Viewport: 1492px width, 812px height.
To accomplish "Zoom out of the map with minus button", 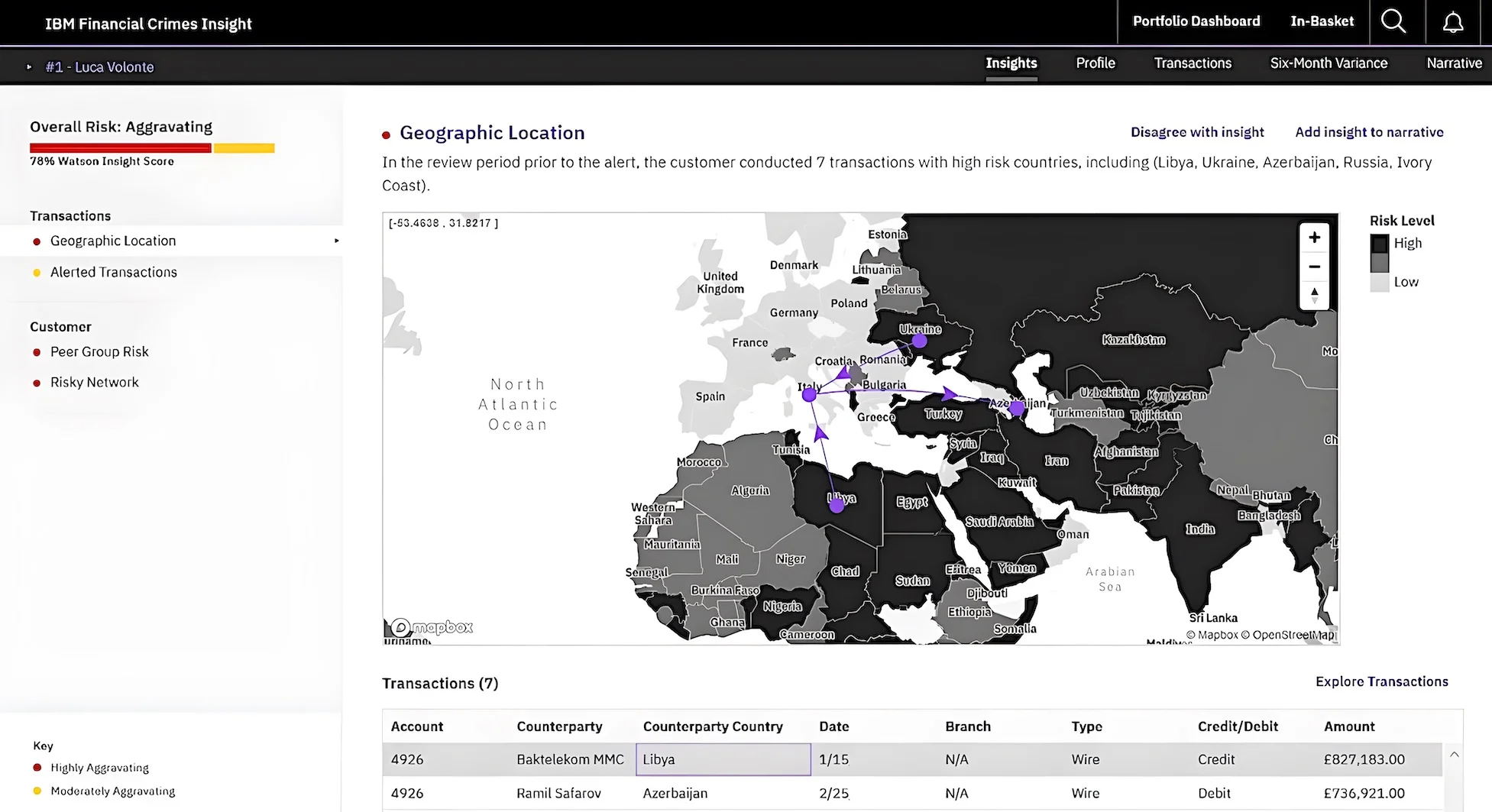I will [1314, 267].
